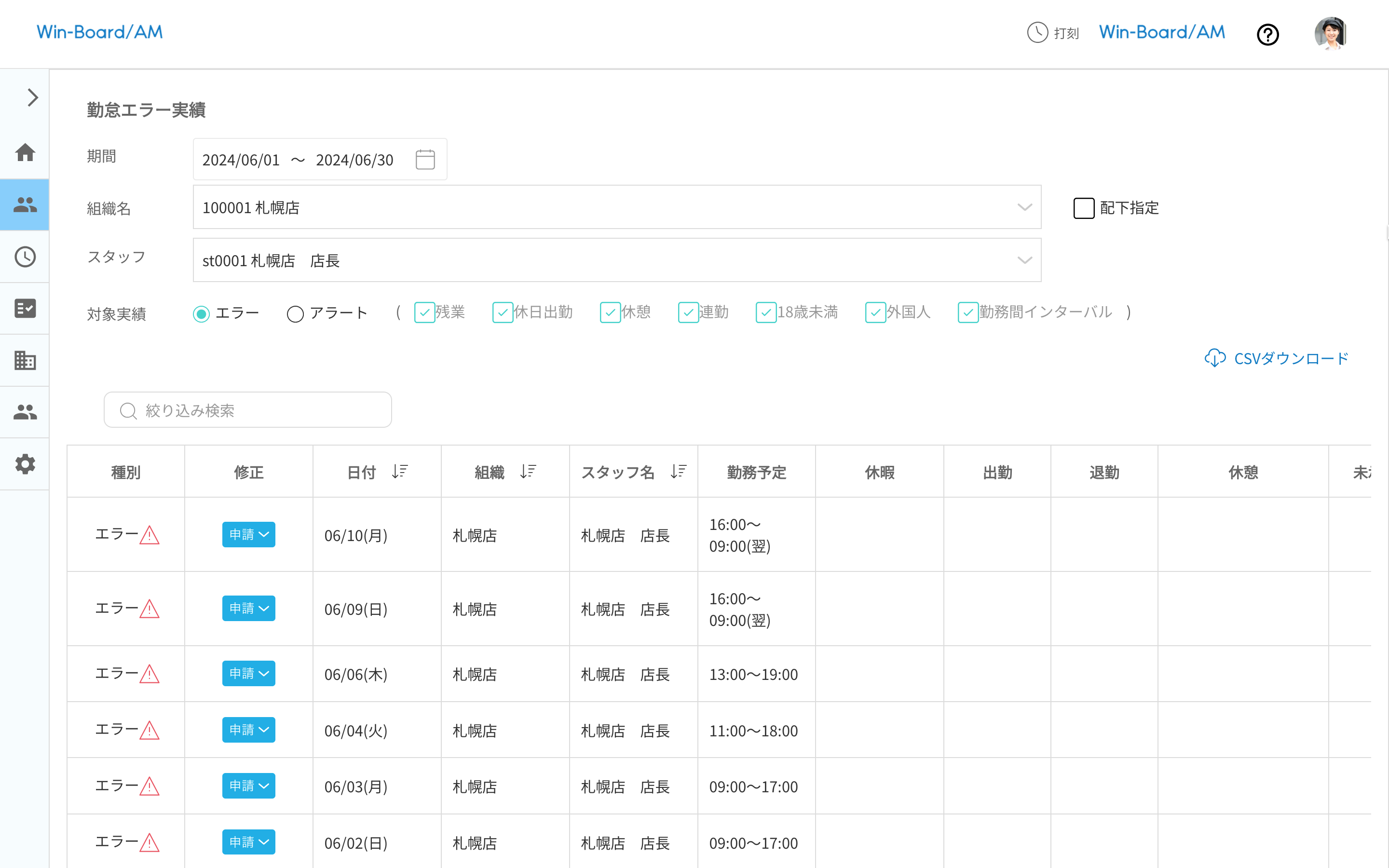Click the home icon in the sidebar
Viewport: 1389px width, 868px height.
[25, 153]
